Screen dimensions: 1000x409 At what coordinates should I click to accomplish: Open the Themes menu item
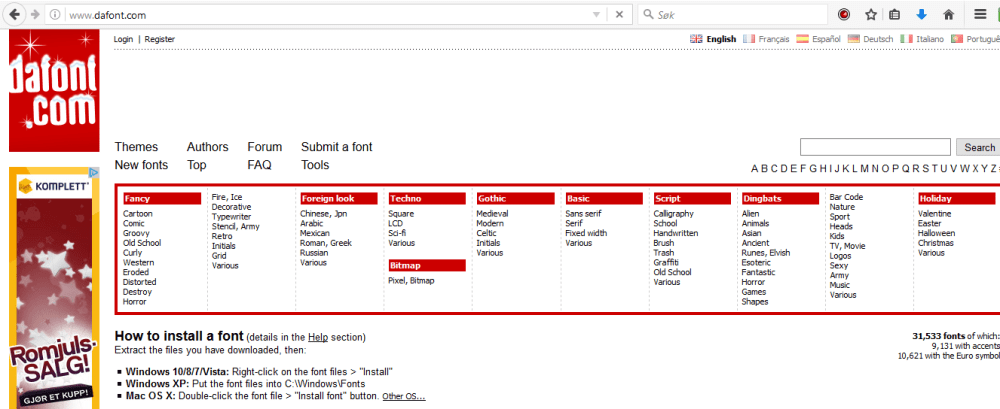tap(136, 147)
